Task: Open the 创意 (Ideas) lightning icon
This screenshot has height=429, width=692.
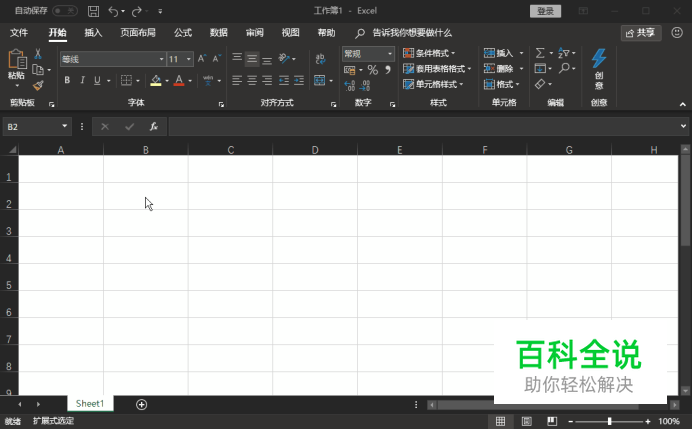Action: click(598, 68)
